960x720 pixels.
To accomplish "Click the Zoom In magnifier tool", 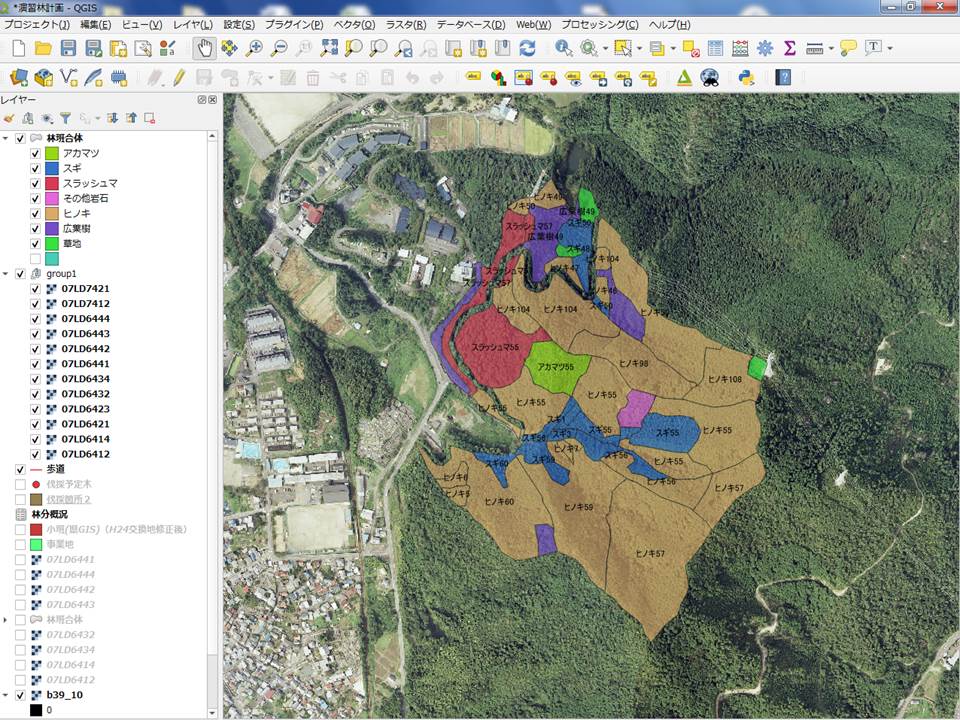I will pos(254,48).
